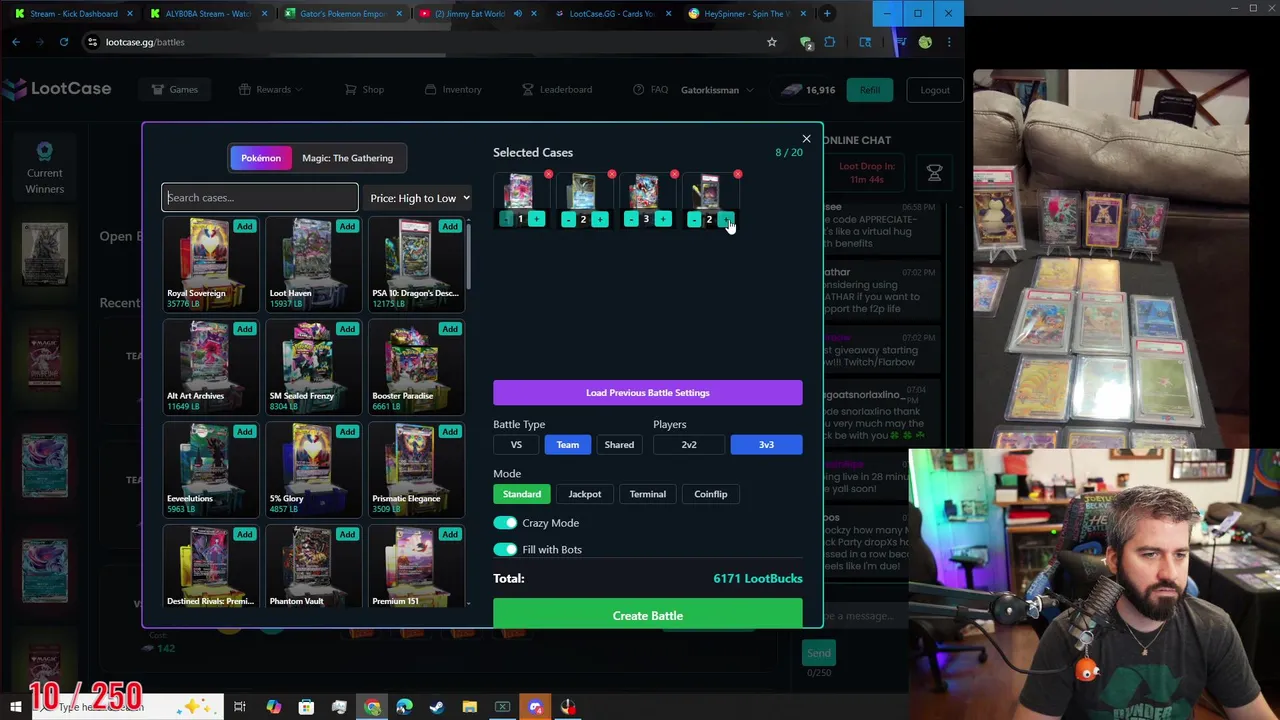Add the Prismatic Elegance case

pyautogui.click(x=449, y=432)
